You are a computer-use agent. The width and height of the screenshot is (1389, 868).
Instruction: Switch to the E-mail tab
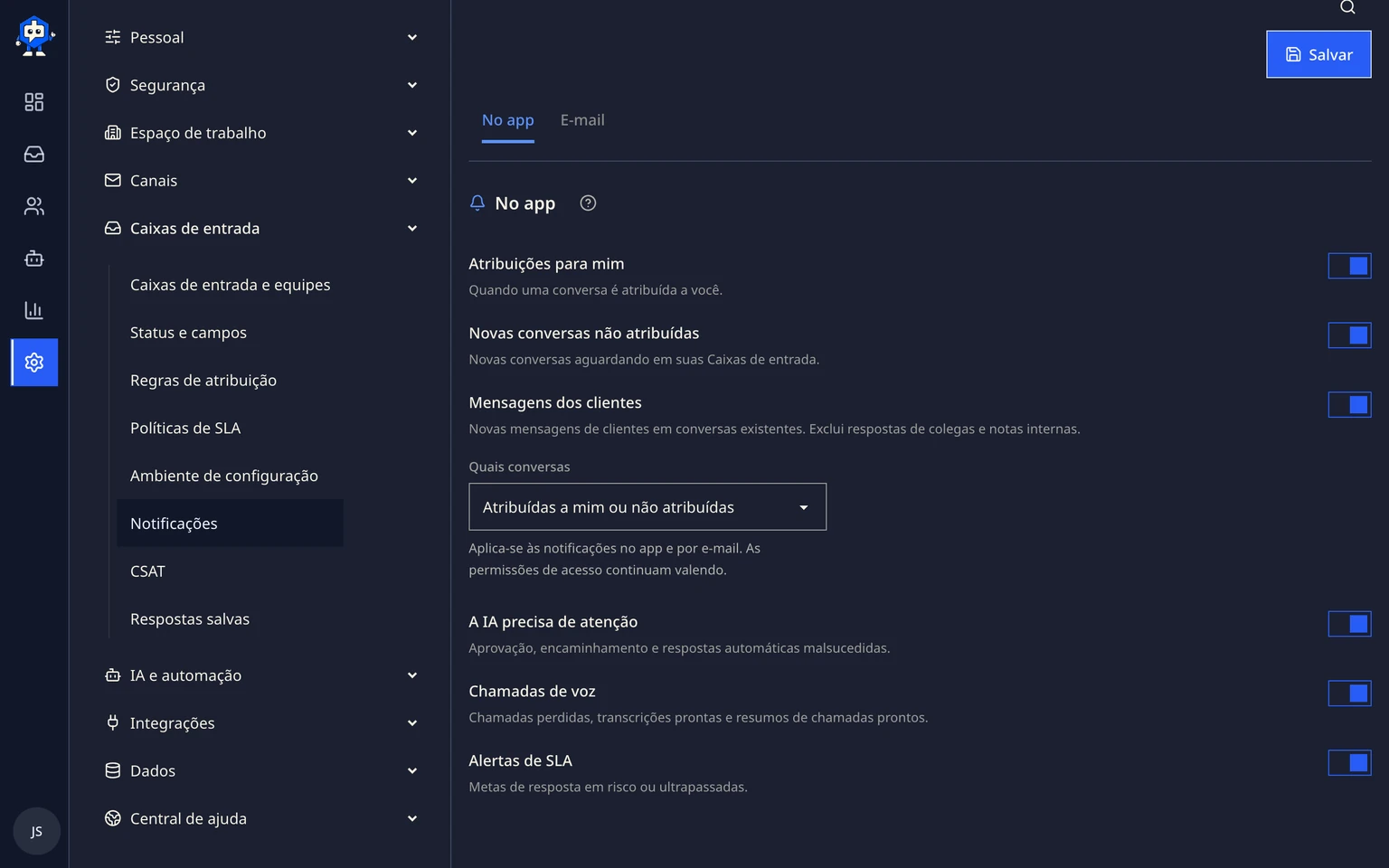tap(582, 120)
